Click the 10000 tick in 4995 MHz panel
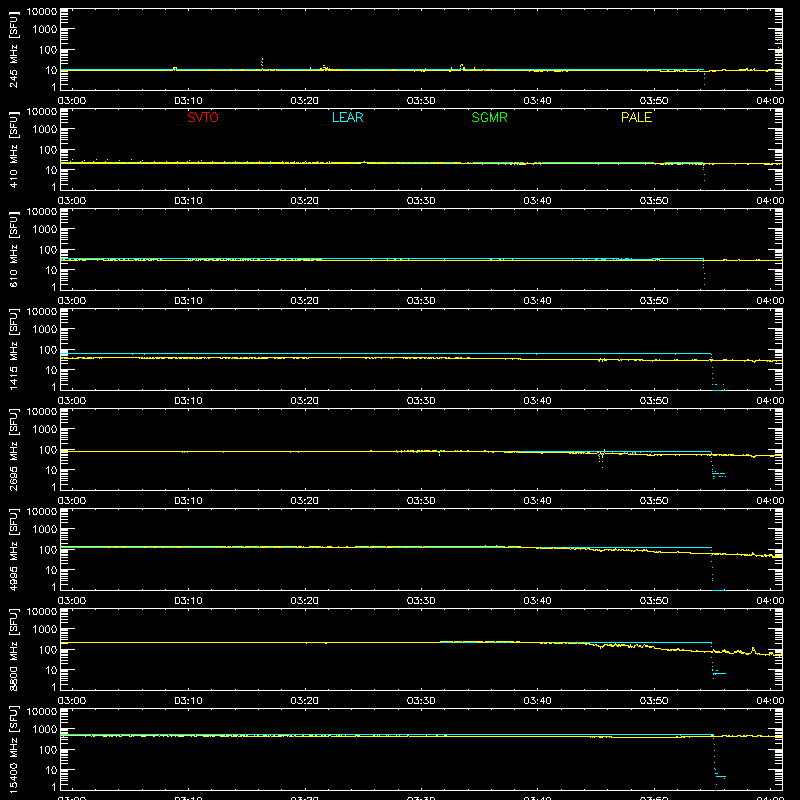The image size is (800, 800). point(42,512)
